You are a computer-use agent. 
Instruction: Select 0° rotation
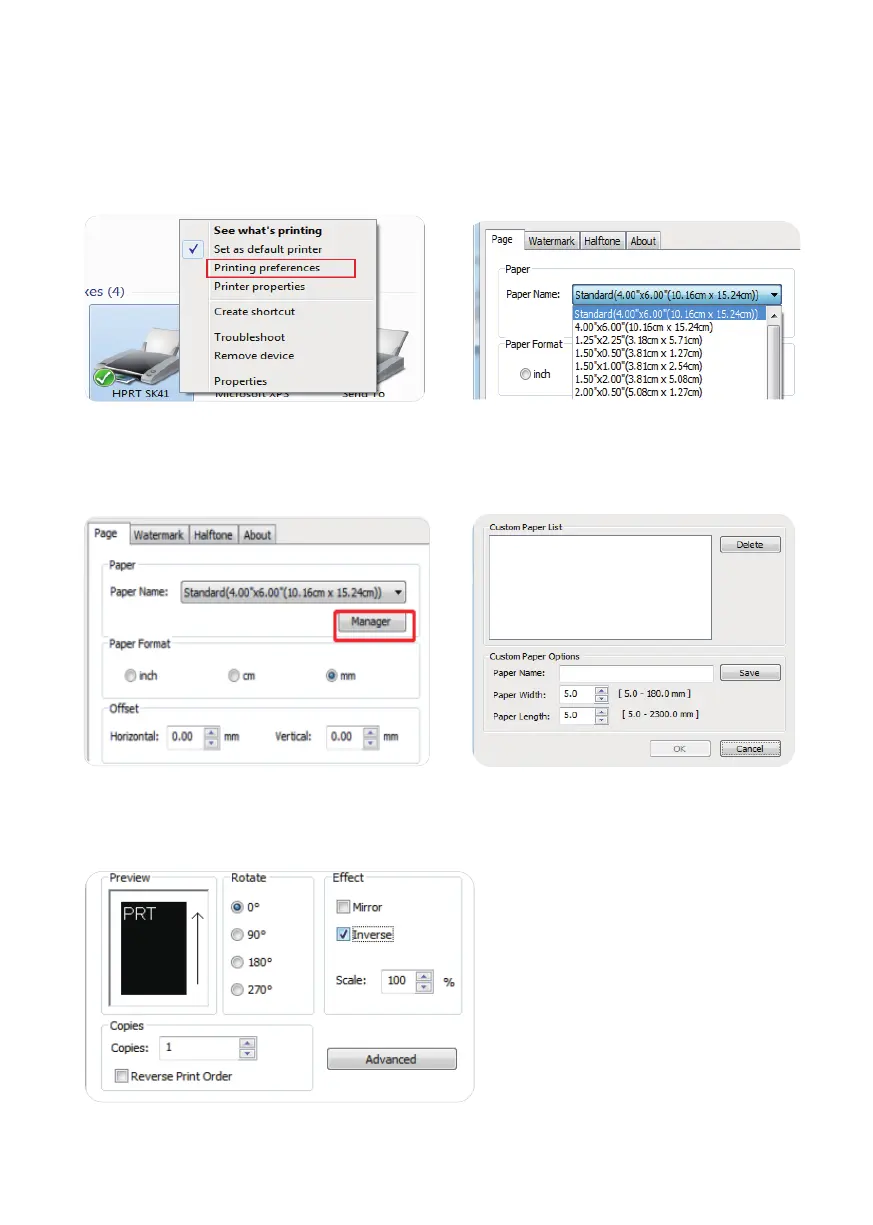[x=237, y=907]
